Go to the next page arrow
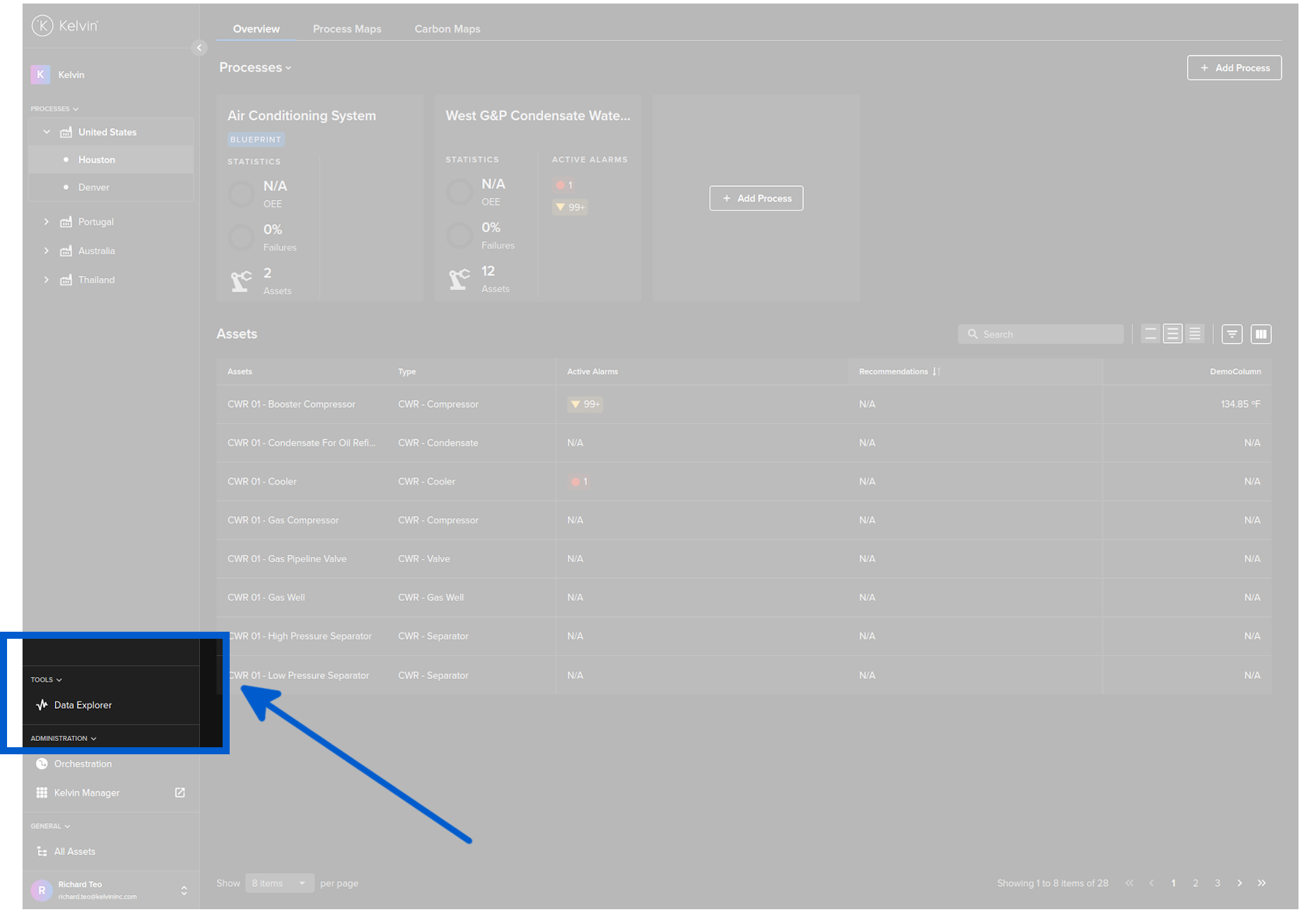The width and height of the screenshot is (1302, 924). coord(1239,883)
